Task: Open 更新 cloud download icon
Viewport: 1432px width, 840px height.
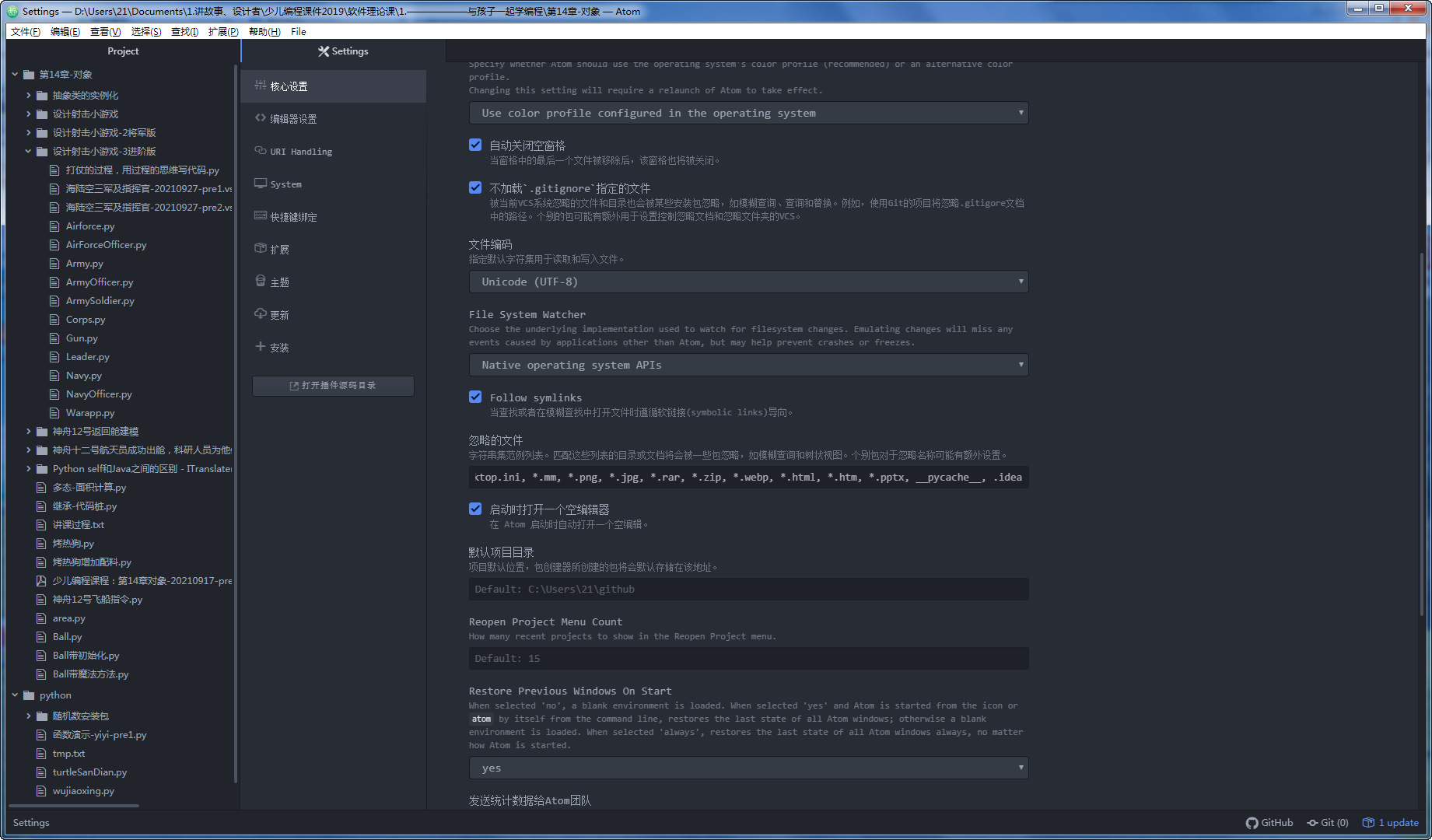Action: [261, 314]
